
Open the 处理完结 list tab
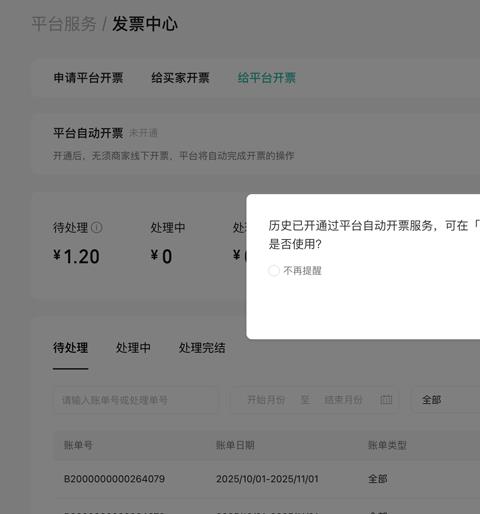tap(202, 348)
